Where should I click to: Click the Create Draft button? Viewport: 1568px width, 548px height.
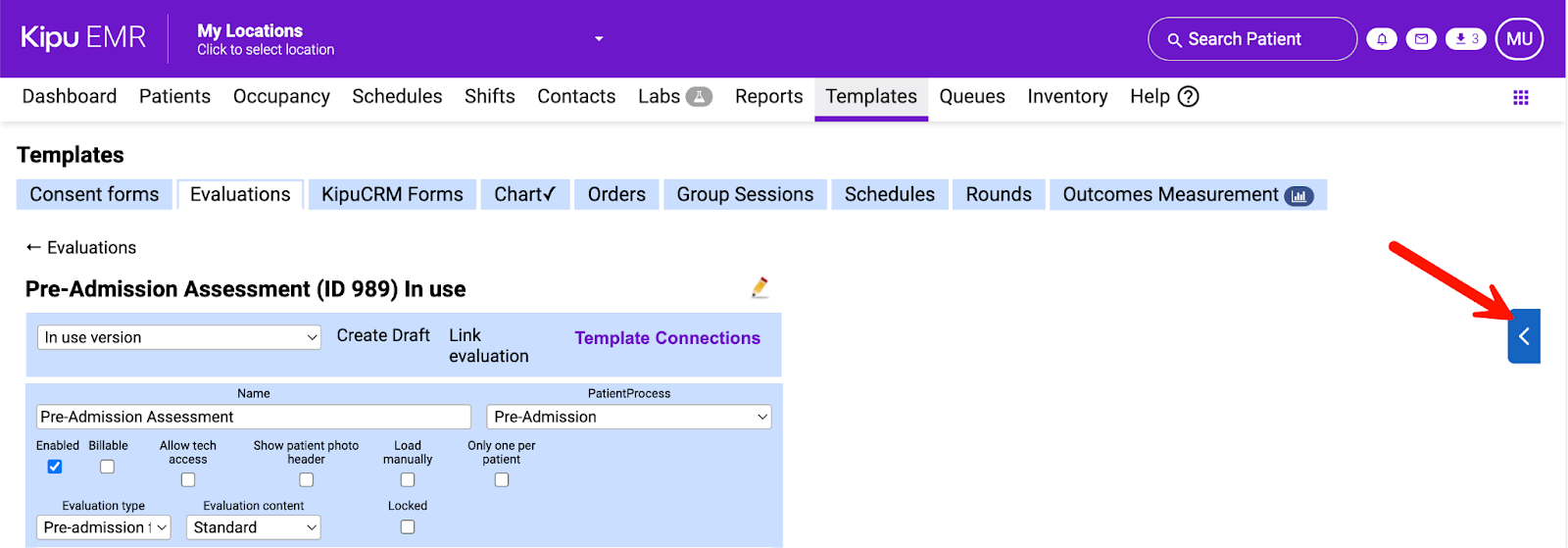coord(383,335)
